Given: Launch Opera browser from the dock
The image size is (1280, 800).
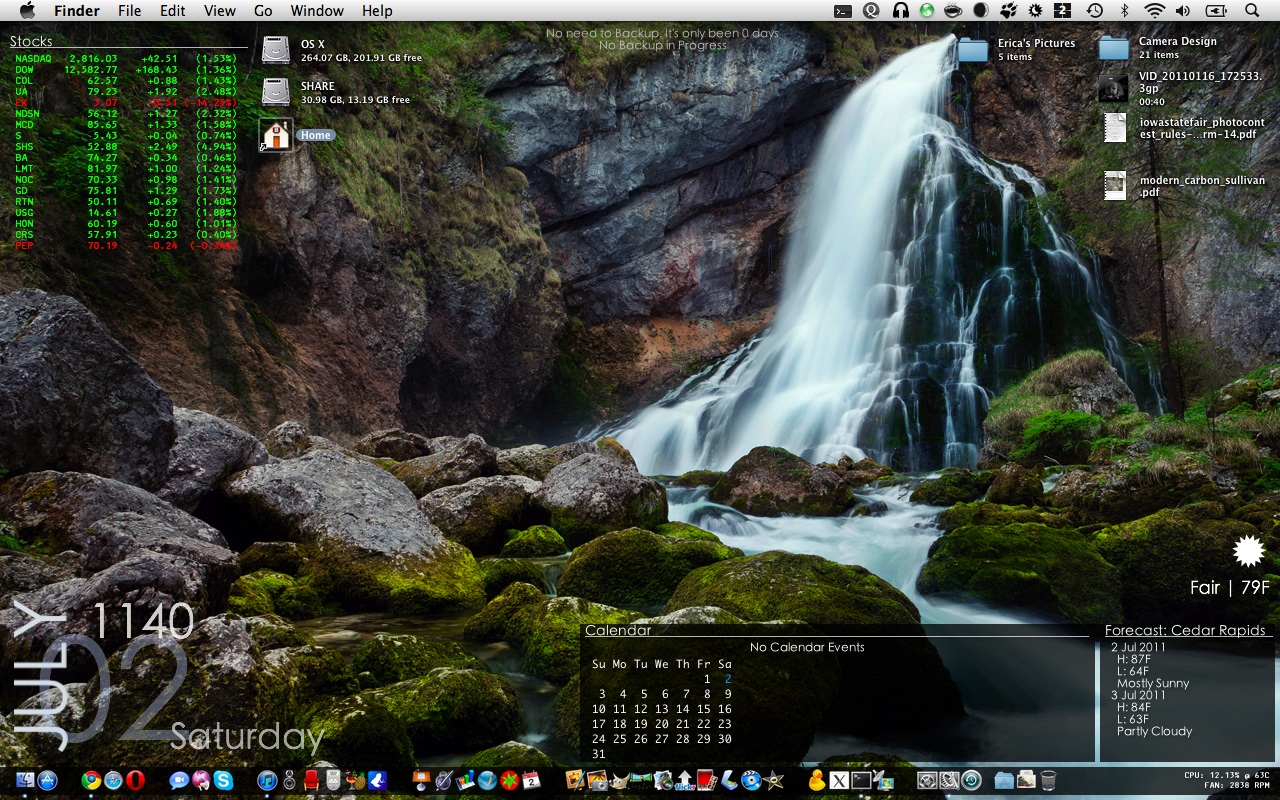Looking at the screenshot, I should tap(136, 781).
